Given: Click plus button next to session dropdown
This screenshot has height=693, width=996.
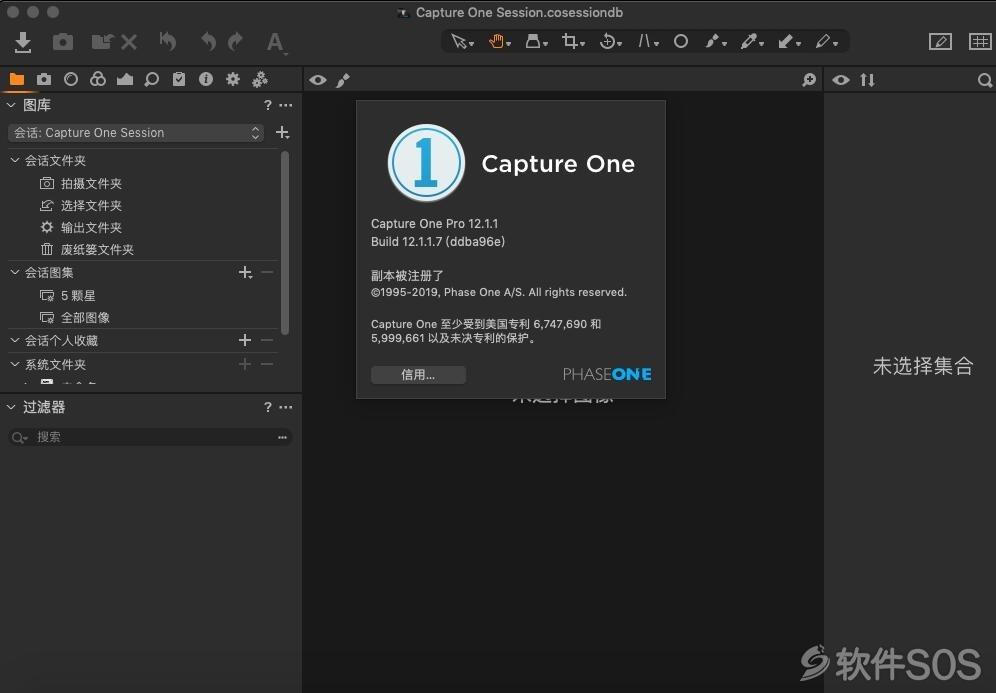Looking at the screenshot, I should tap(283, 133).
